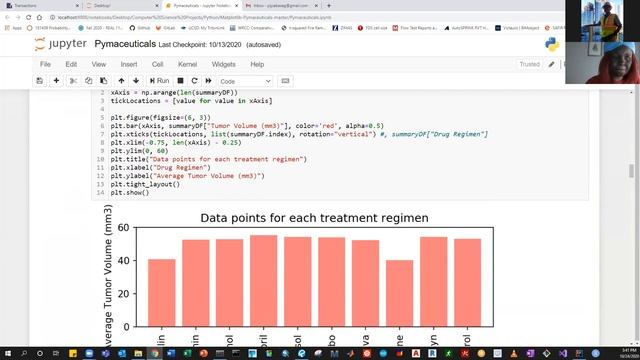Click the Python kernel logo
This screenshot has height=360, width=640.
tap(552, 44)
